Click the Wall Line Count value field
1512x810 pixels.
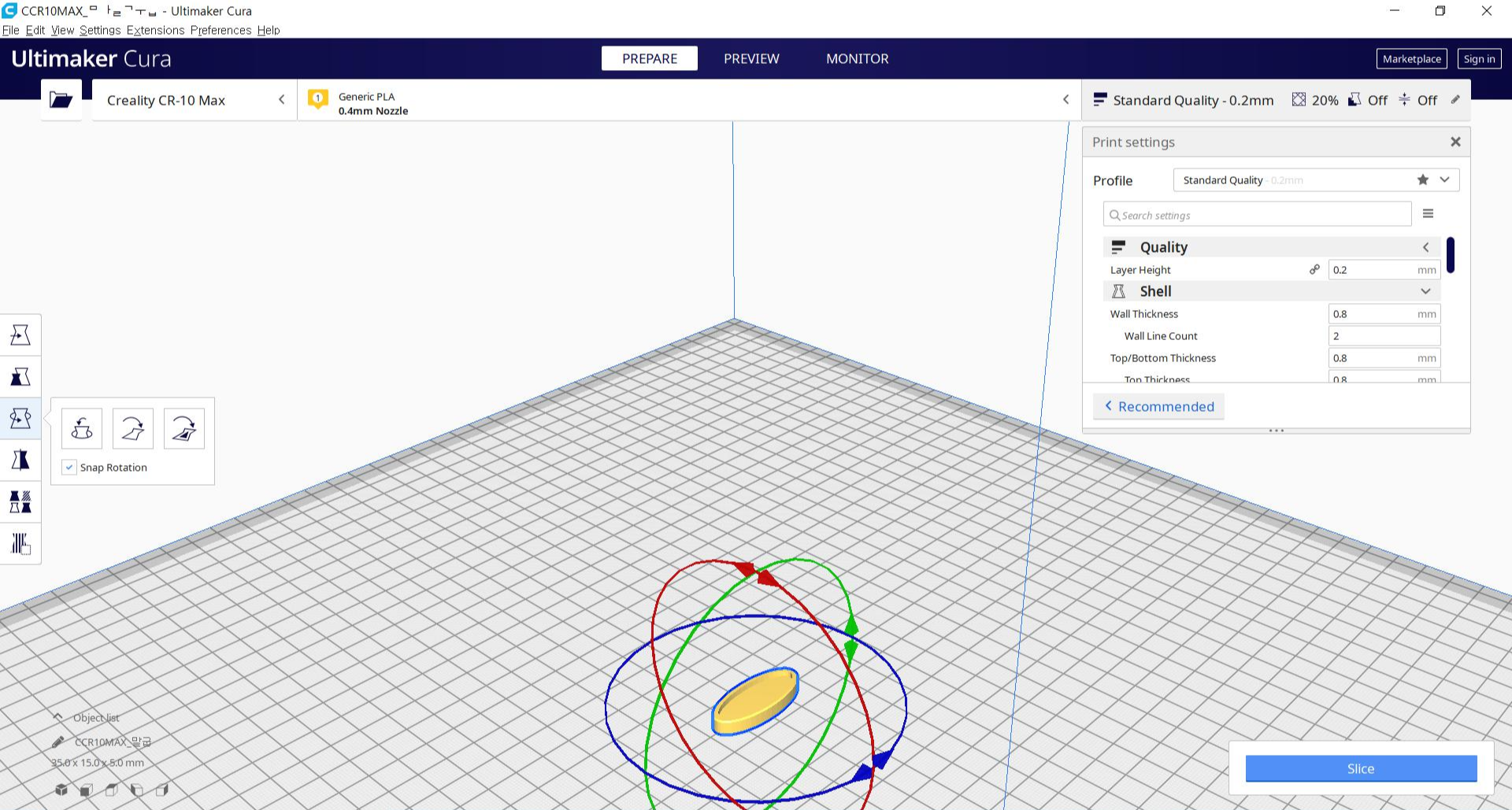click(1384, 335)
